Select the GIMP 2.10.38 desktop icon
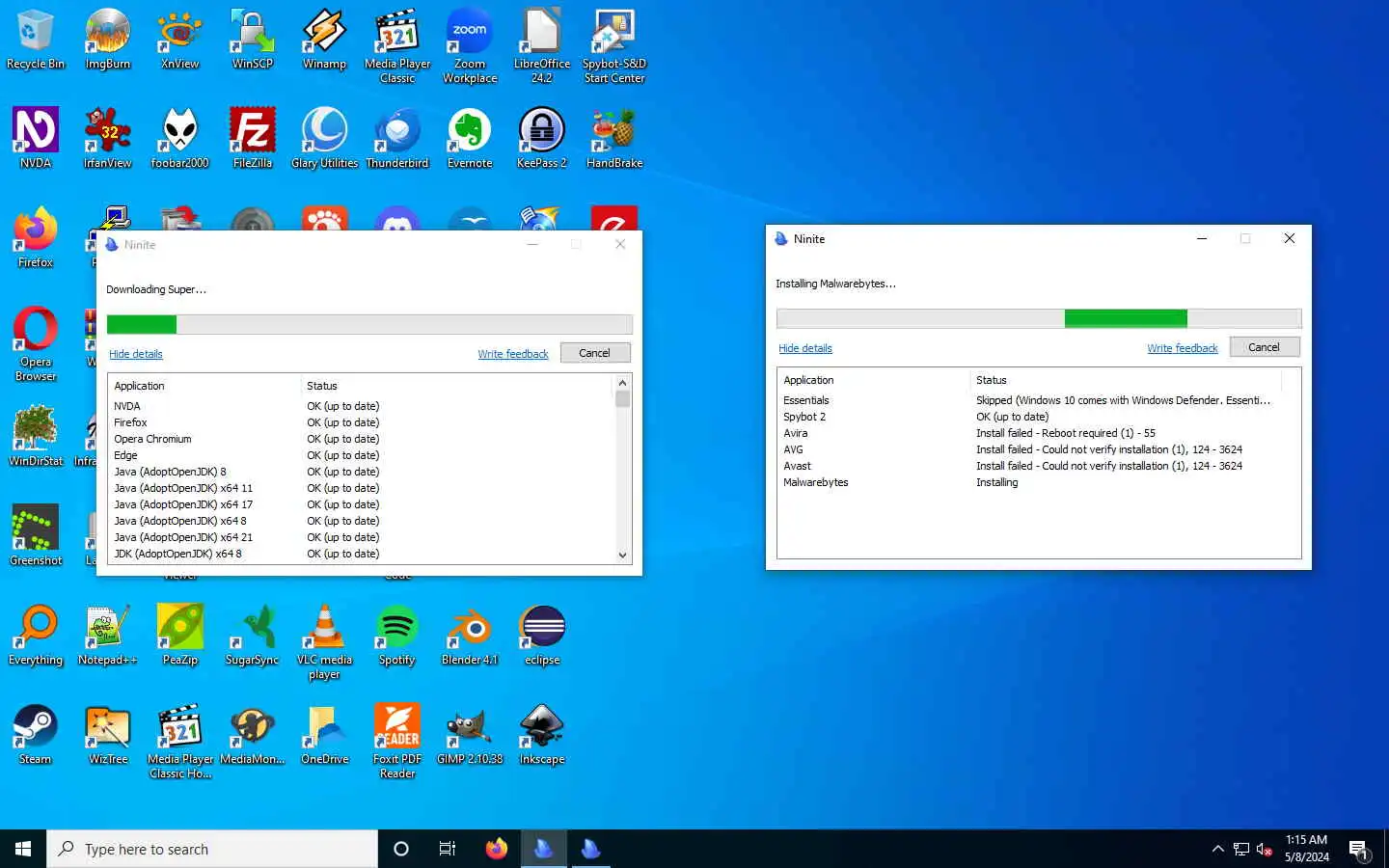 pos(470,734)
